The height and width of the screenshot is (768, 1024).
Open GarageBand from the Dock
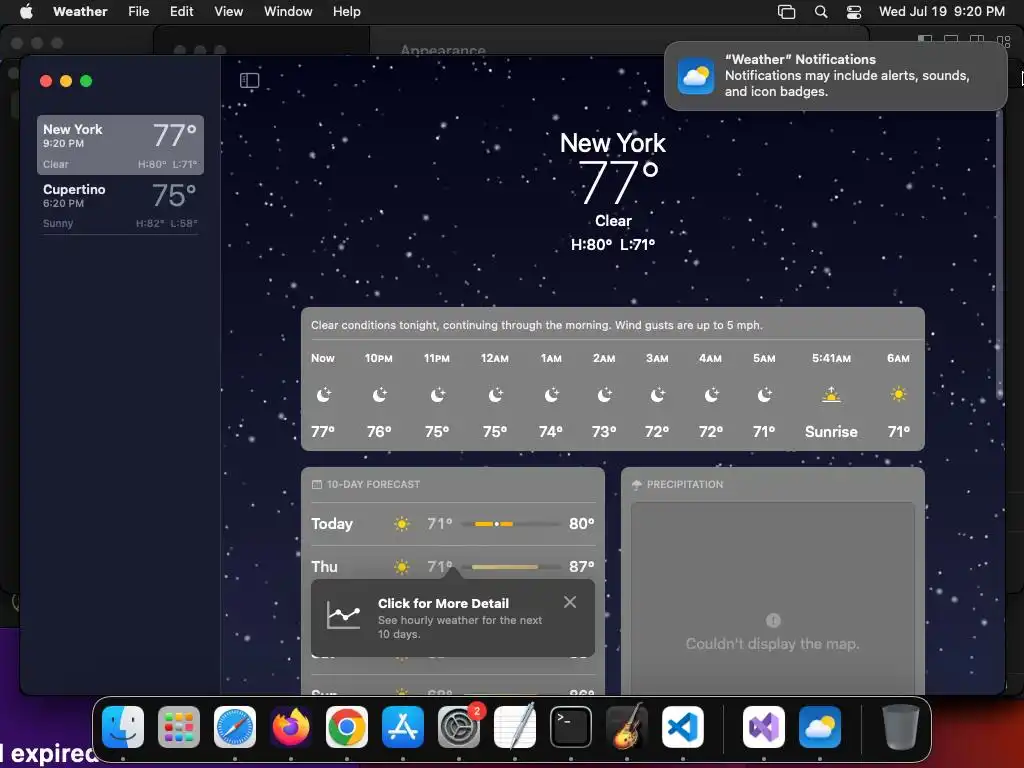point(627,726)
